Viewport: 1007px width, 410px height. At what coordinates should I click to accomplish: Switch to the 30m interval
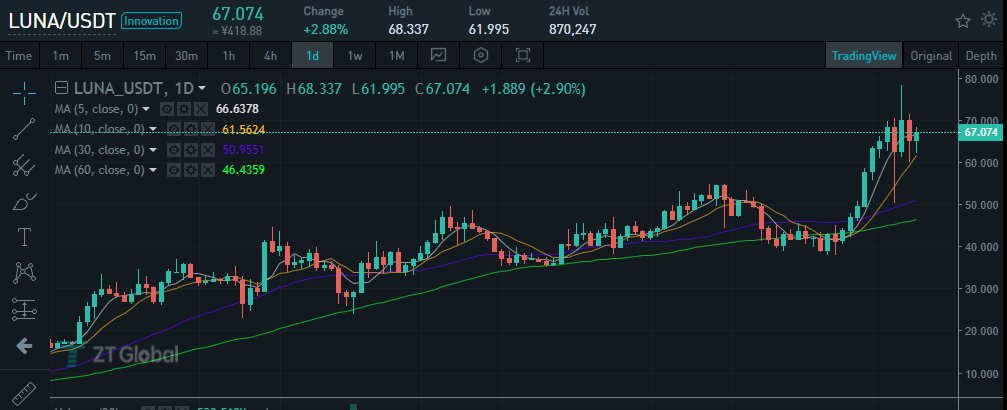(x=186, y=56)
